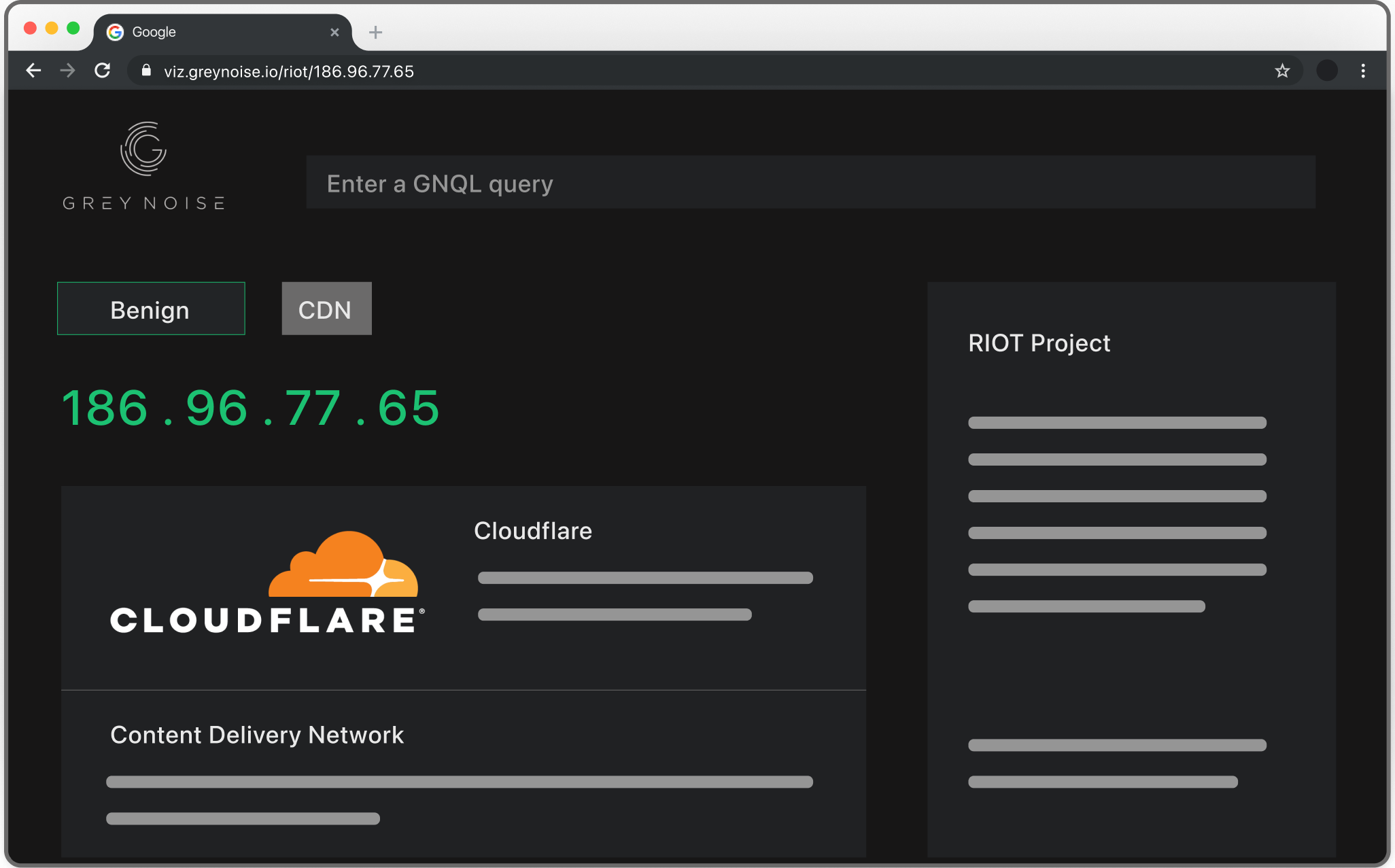Viewport: 1395px width, 868px height.
Task: Click the RIOT Project panel title
Action: click(1039, 343)
